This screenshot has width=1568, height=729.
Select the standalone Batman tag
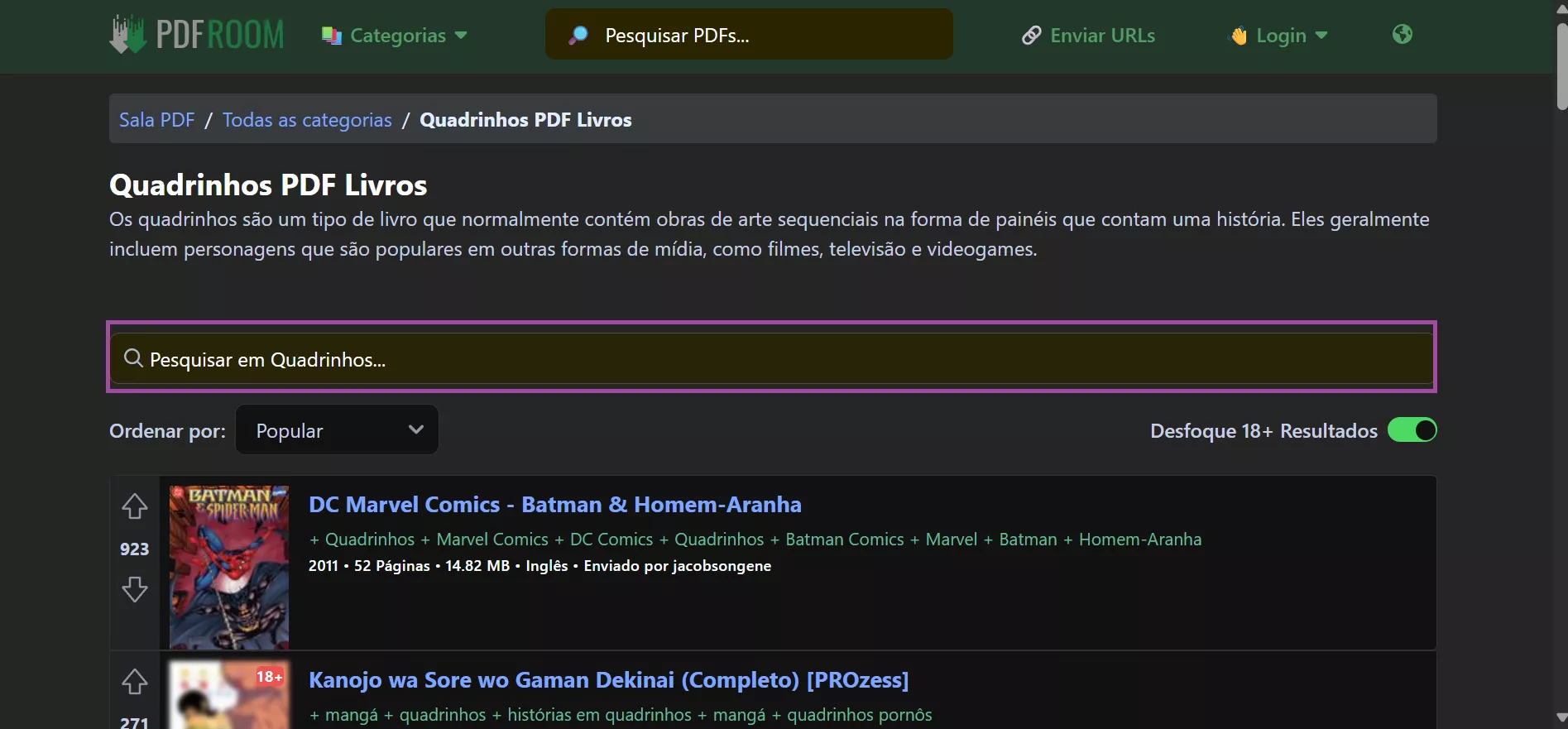(1029, 540)
